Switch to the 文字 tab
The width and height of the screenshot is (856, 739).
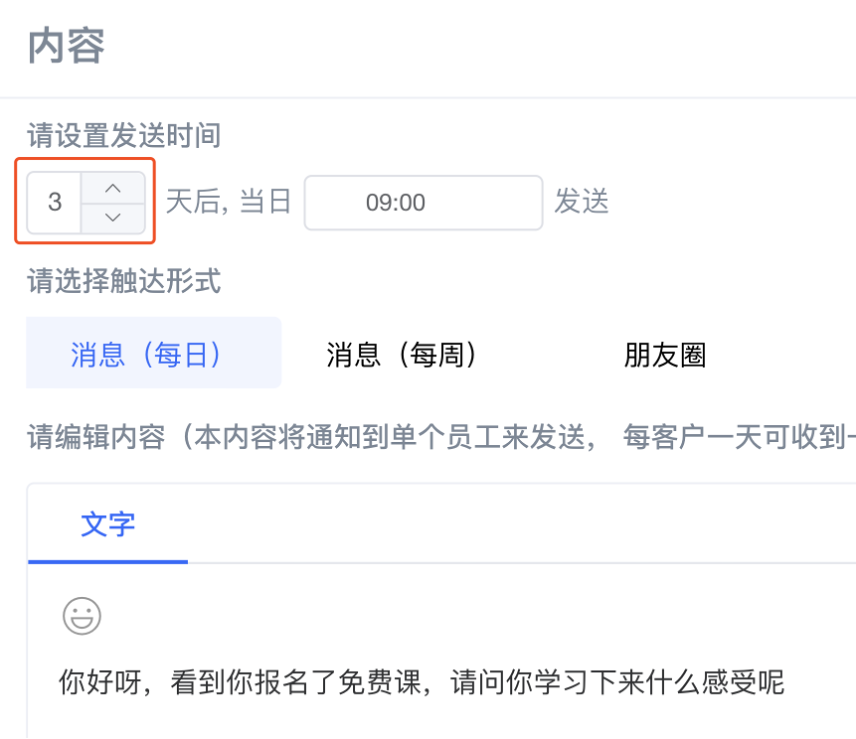pyautogui.click(x=108, y=525)
